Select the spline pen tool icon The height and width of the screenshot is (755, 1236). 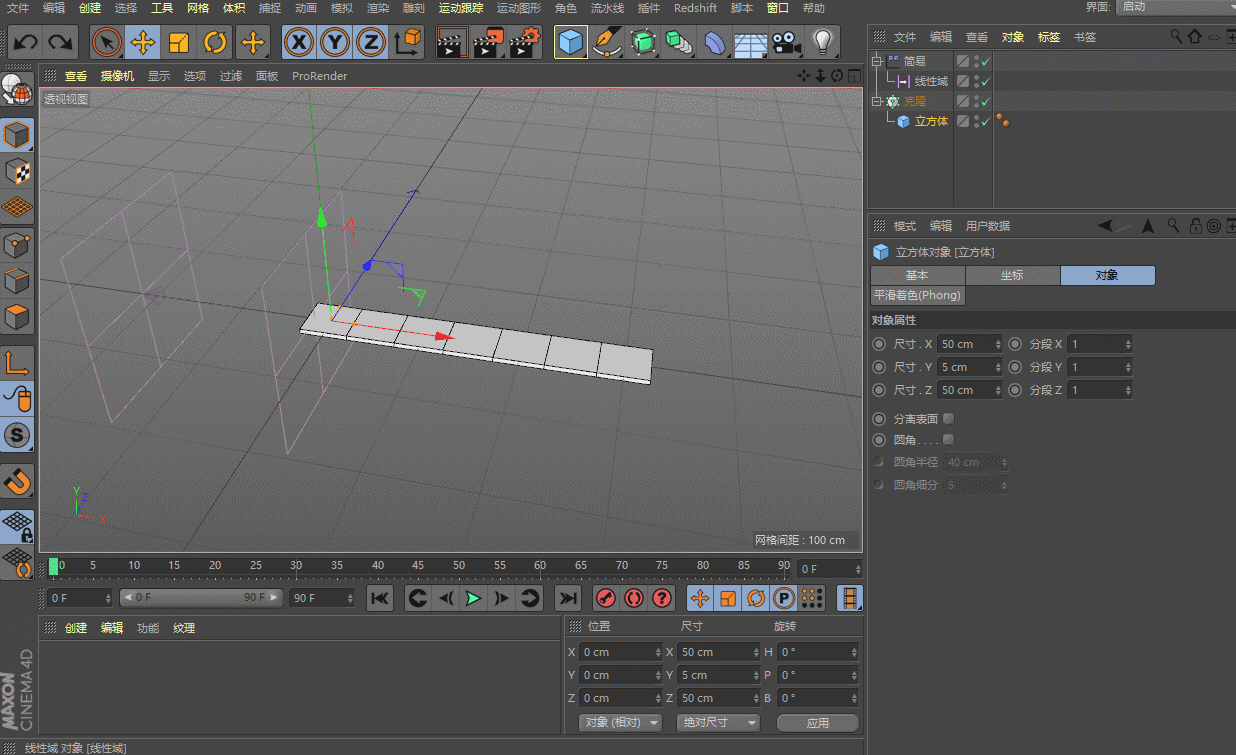(606, 42)
